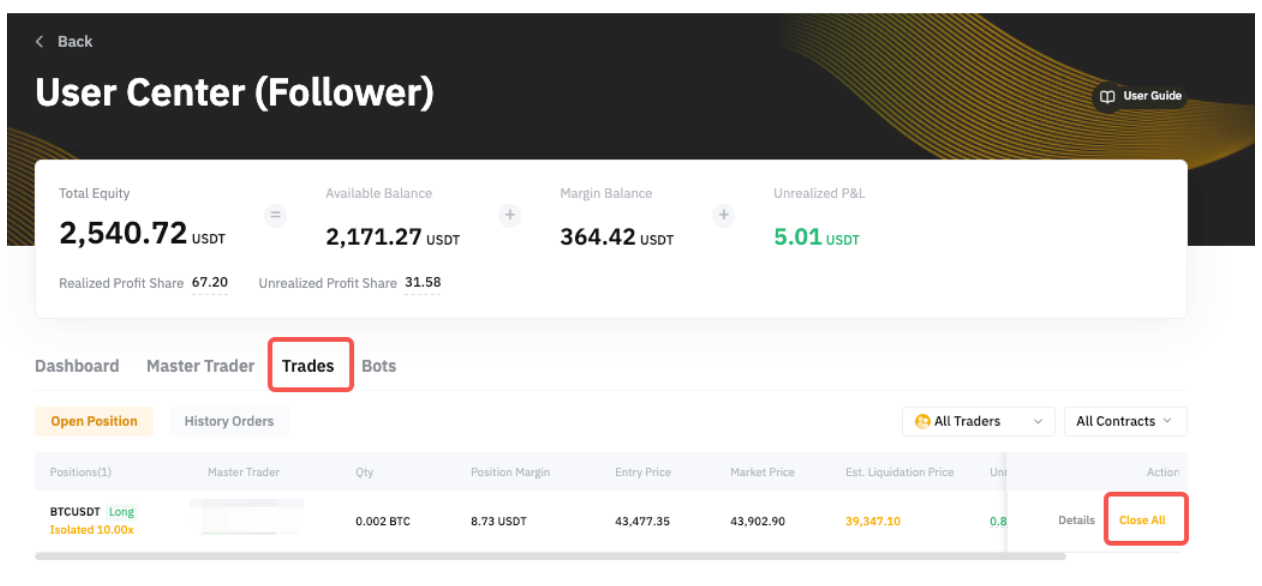This screenshot has width=1262, height=586.
Task: Click the green Long tag on BTCUSDT
Action: [x=121, y=512]
